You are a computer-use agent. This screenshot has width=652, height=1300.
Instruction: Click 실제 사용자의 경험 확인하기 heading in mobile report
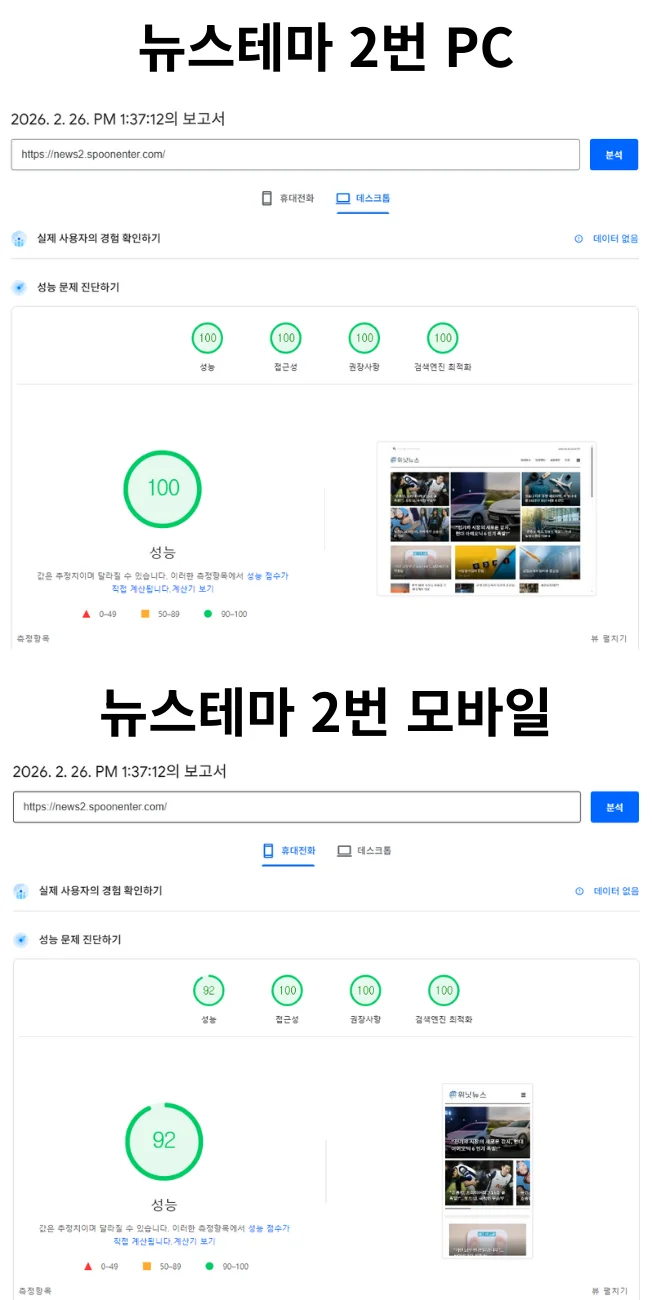click(x=100, y=891)
